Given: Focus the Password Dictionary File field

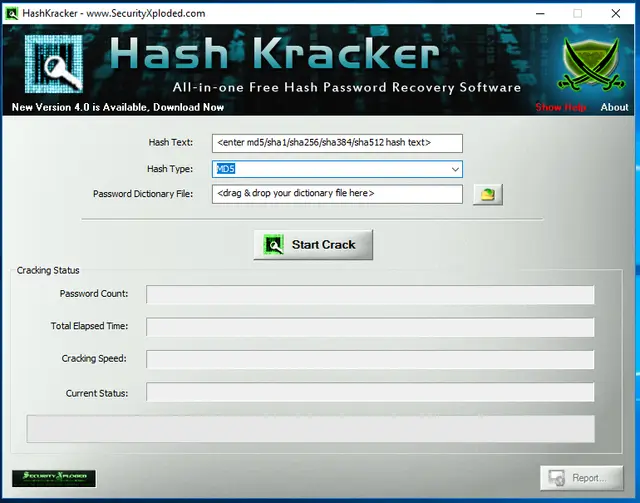Looking at the screenshot, I should 337,194.
